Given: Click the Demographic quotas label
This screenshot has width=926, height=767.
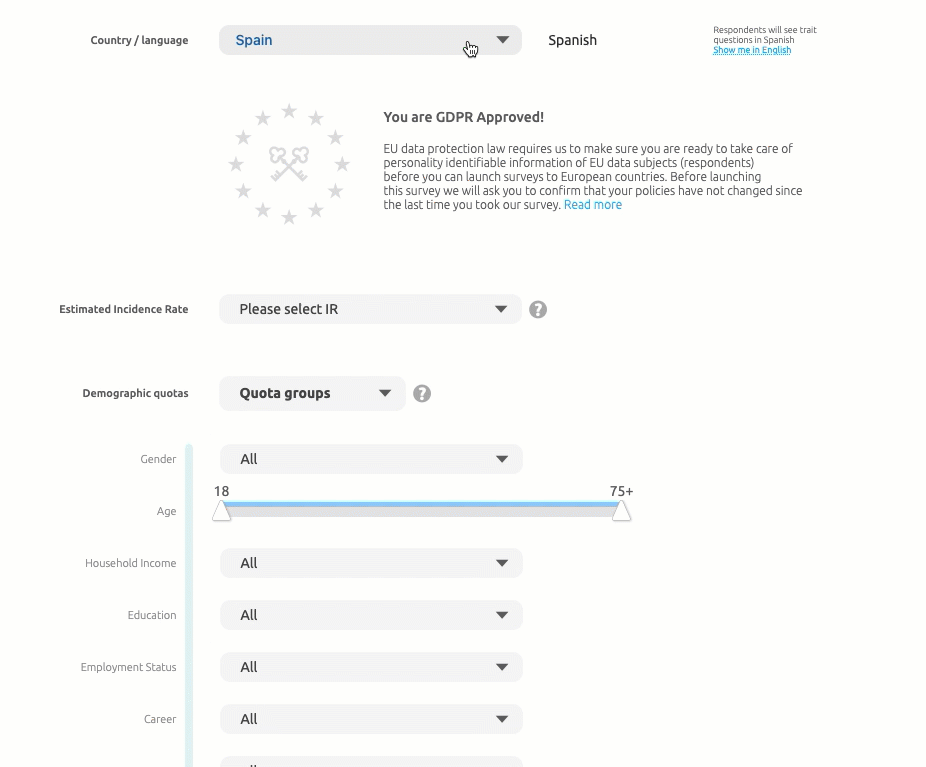Looking at the screenshot, I should coord(136,393).
